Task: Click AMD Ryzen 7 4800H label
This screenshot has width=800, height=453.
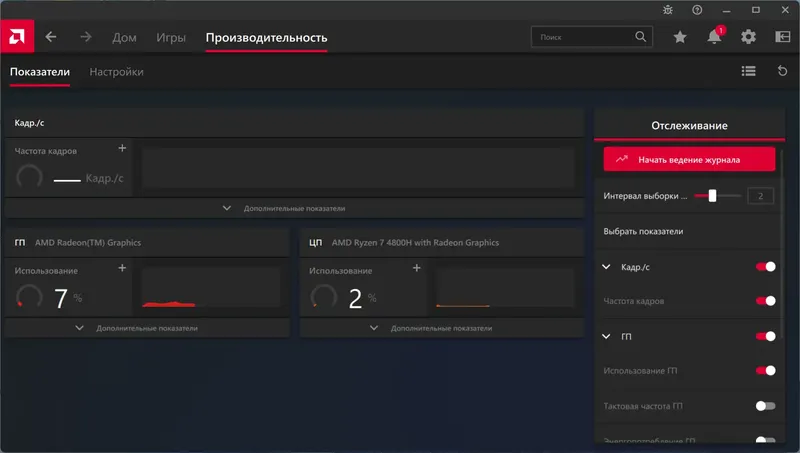Action: (x=415, y=243)
